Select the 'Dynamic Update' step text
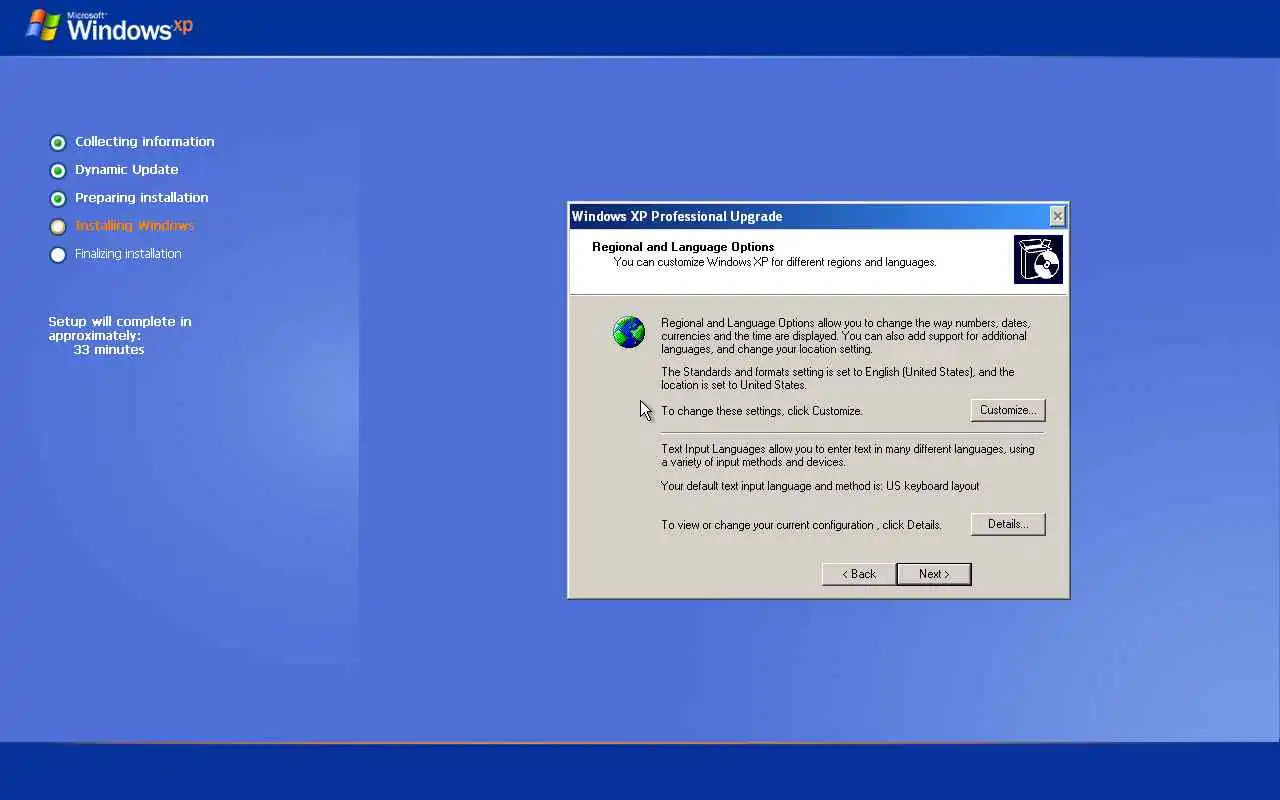 coord(127,170)
